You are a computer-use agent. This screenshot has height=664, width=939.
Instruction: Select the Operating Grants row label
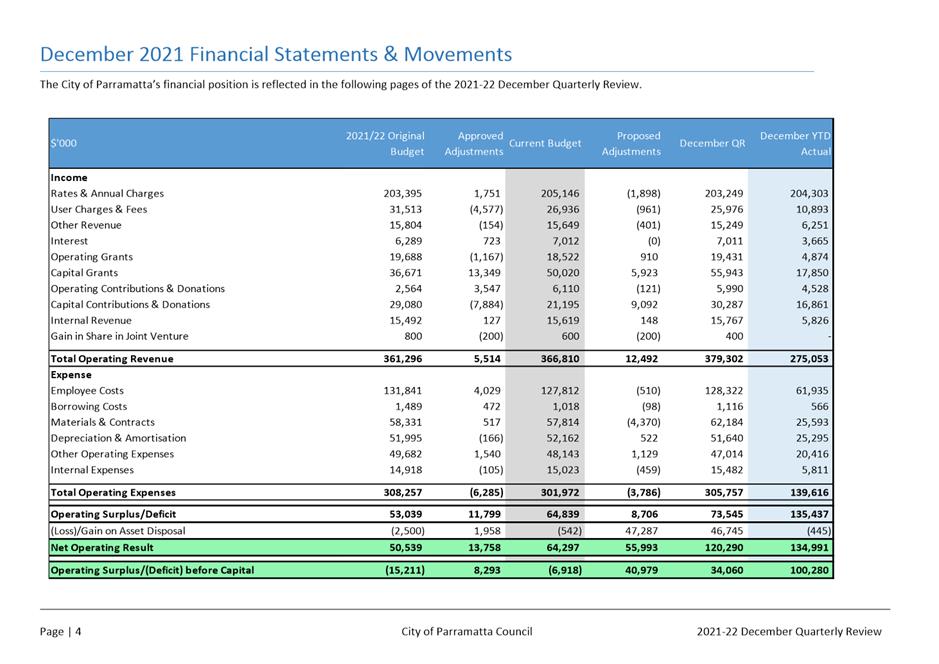point(92,257)
